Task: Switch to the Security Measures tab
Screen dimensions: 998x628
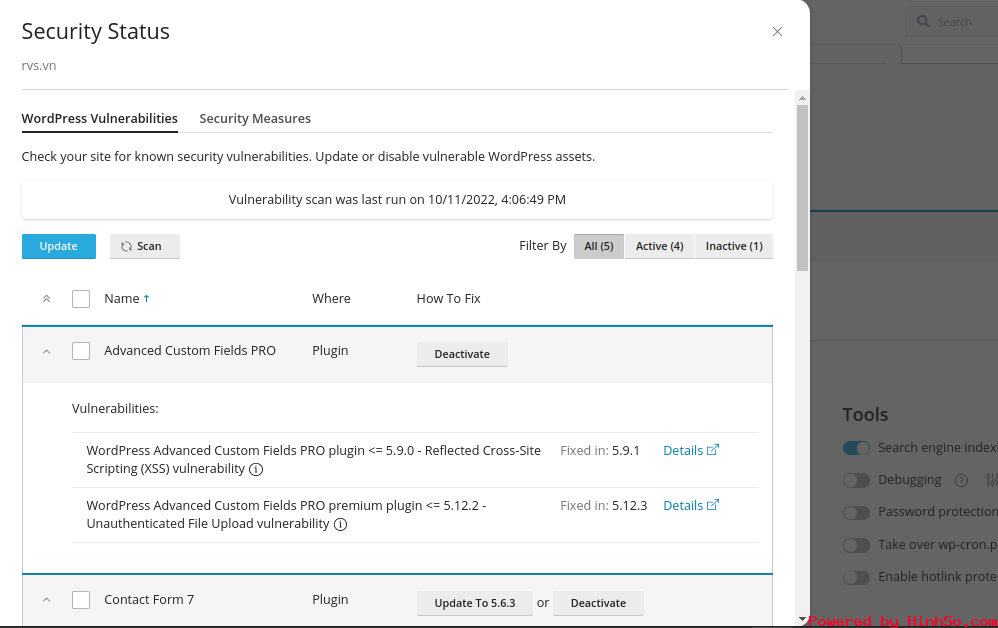Action: click(x=255, y=118)
